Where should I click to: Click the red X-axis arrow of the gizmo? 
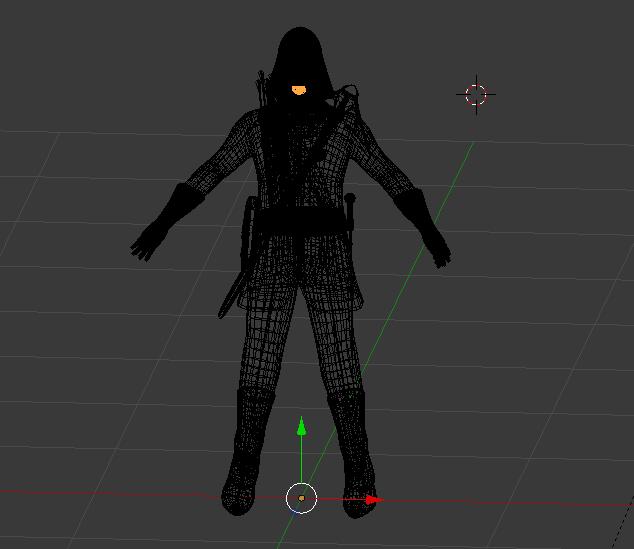[374, 500]
